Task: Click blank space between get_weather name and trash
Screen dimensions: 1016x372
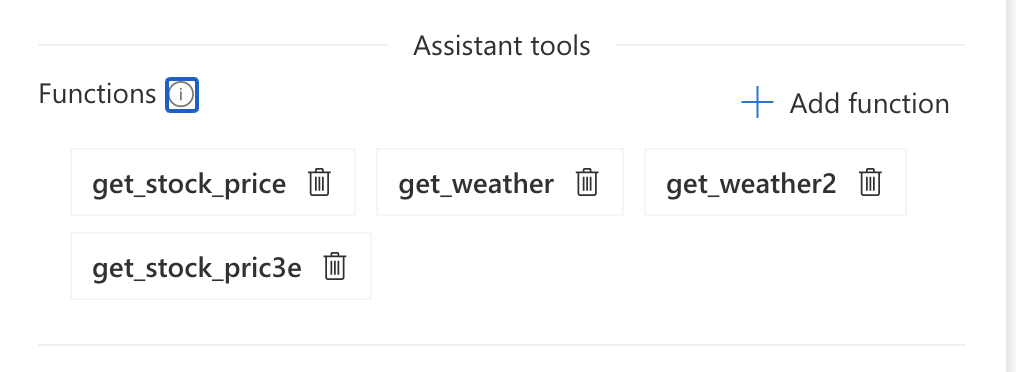Action: [565, 182]
